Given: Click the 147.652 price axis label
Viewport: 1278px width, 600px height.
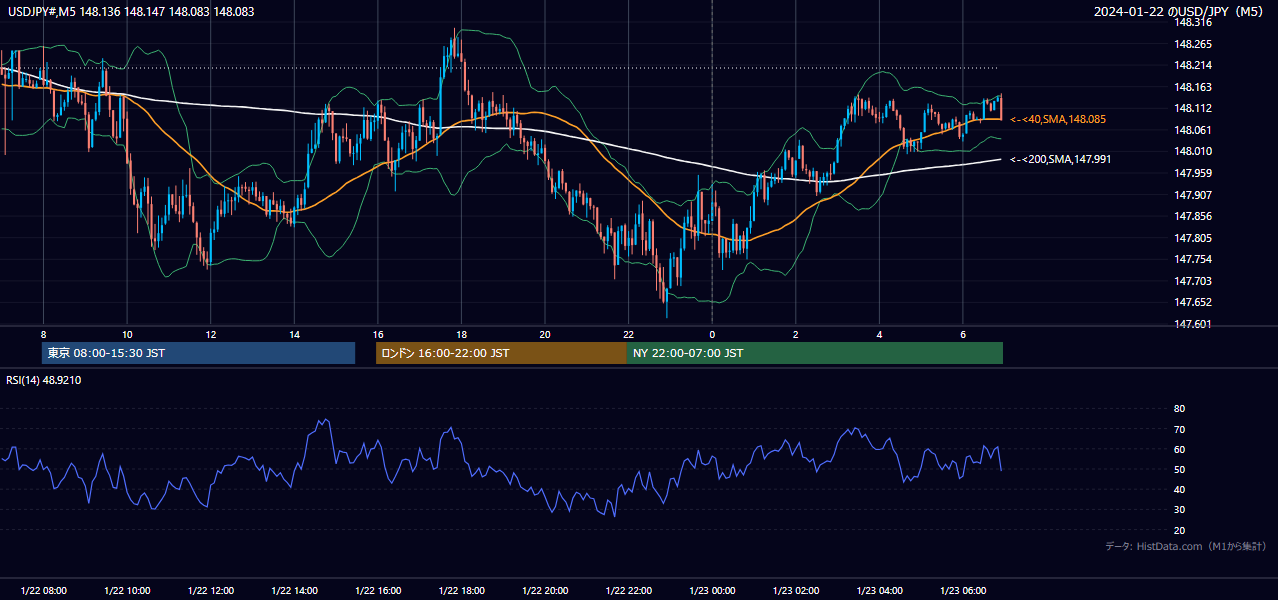Looking at the screenshot, I should [x=1194, y=302].
